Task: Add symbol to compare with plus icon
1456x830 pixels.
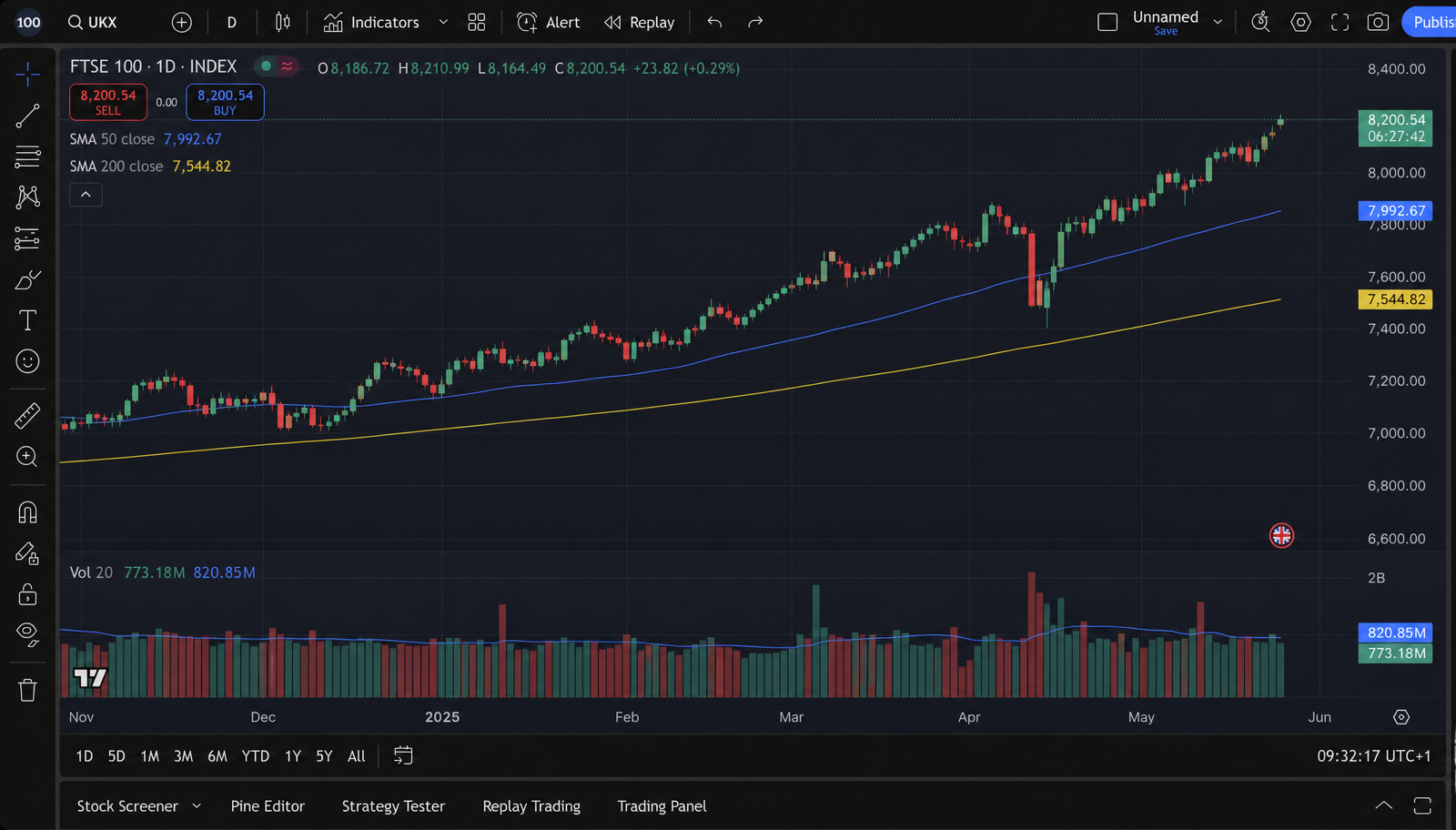Action: (182, 22)
